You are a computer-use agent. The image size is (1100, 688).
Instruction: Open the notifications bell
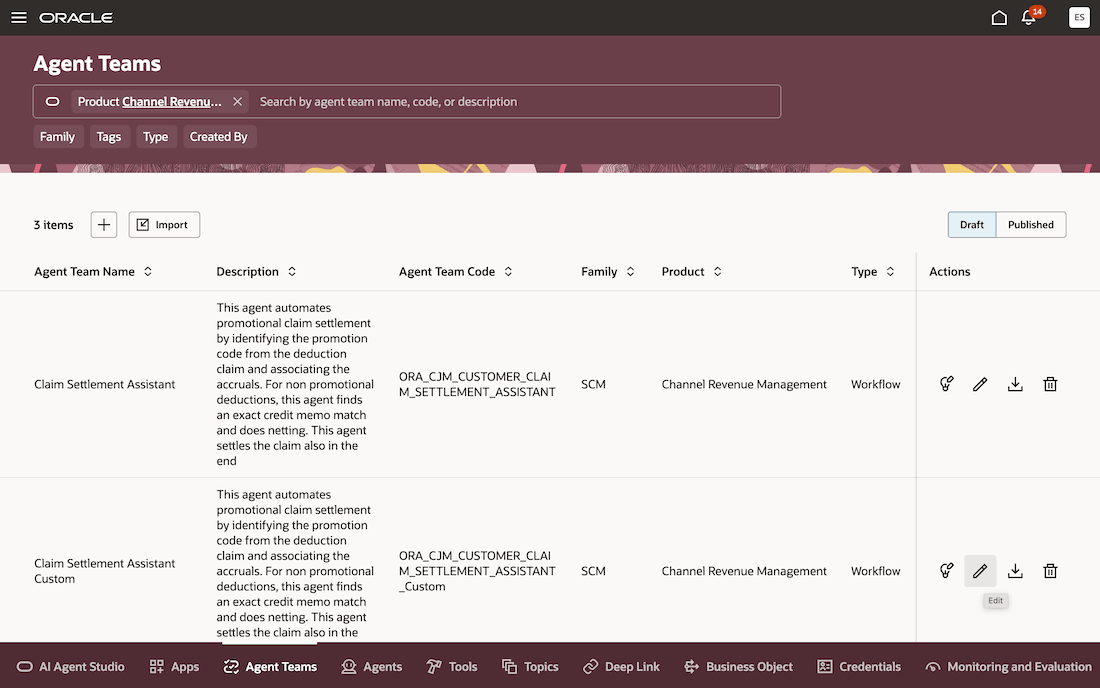coord(1028,18)
